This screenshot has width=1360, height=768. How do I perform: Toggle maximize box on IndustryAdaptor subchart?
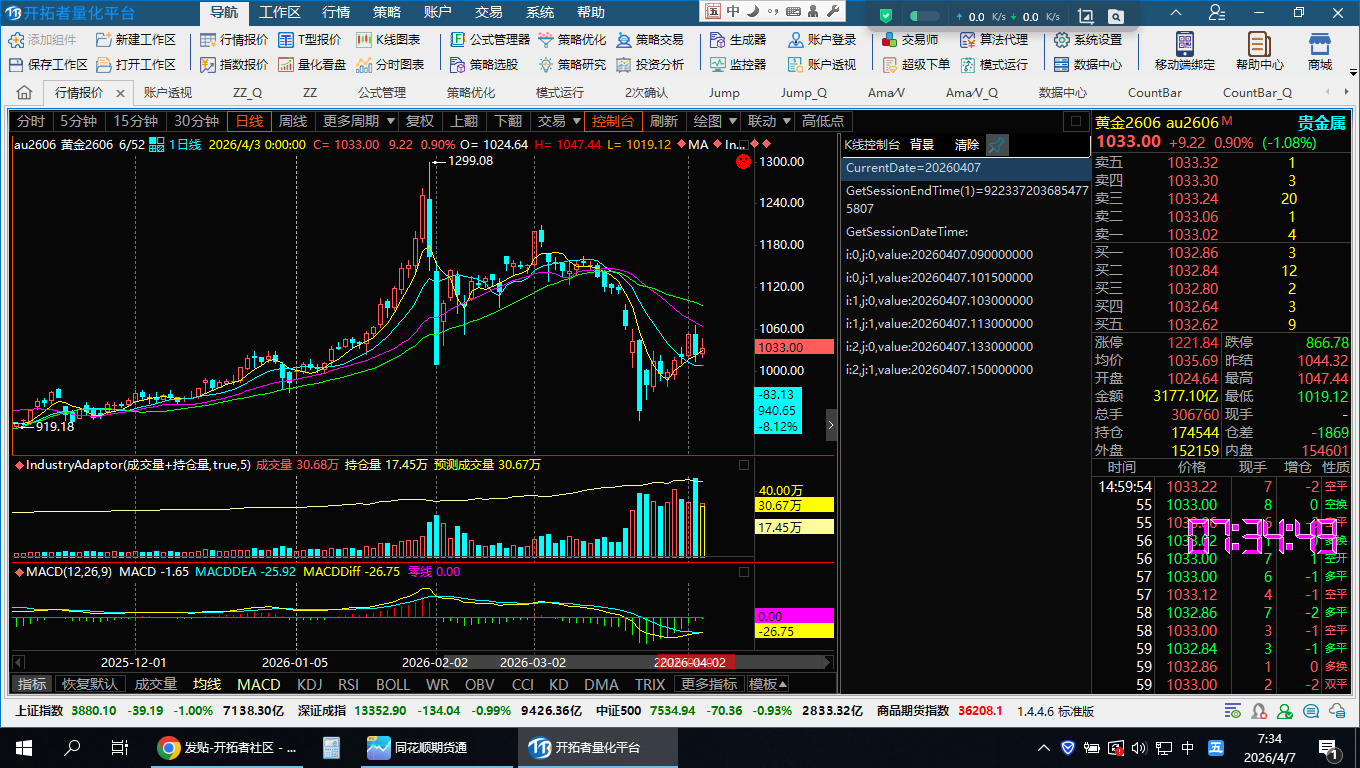(743, 465)
